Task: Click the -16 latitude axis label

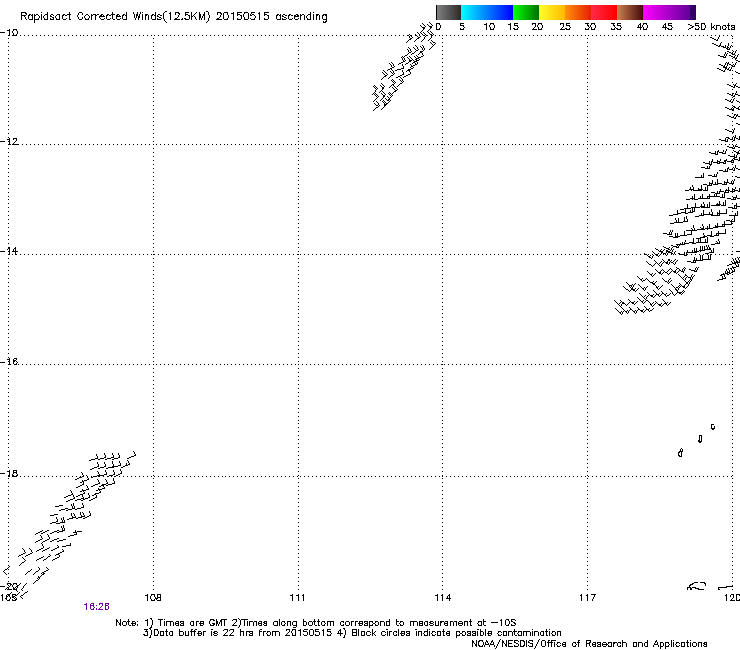Action: tap(9, 362)
